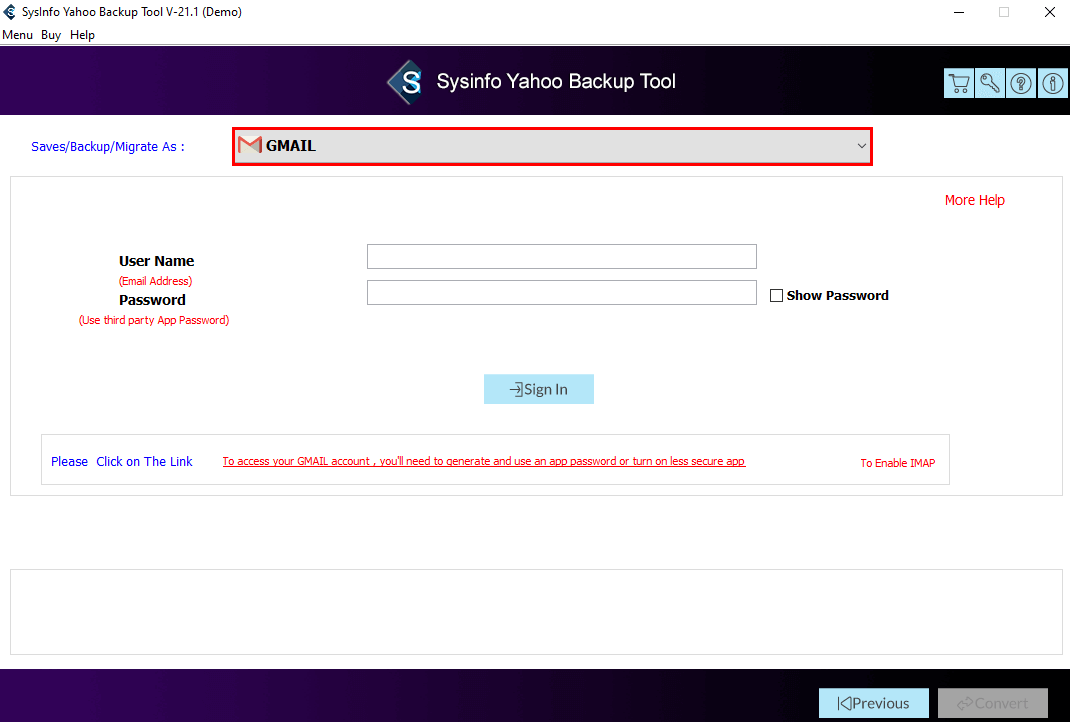Click the Saves/Backup/Migrate As label
Image resolution: width=1070 pixels, height=722 pixels.
[108, 147]
